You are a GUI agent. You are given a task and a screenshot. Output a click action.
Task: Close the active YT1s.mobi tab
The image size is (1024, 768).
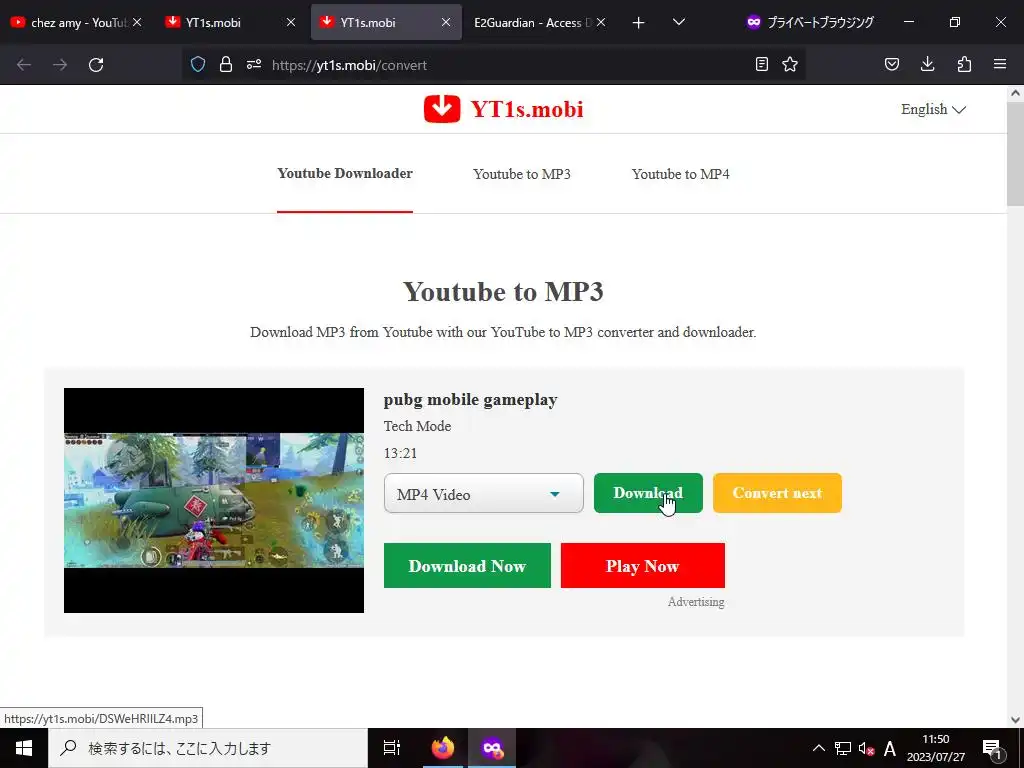pos(446,22)
